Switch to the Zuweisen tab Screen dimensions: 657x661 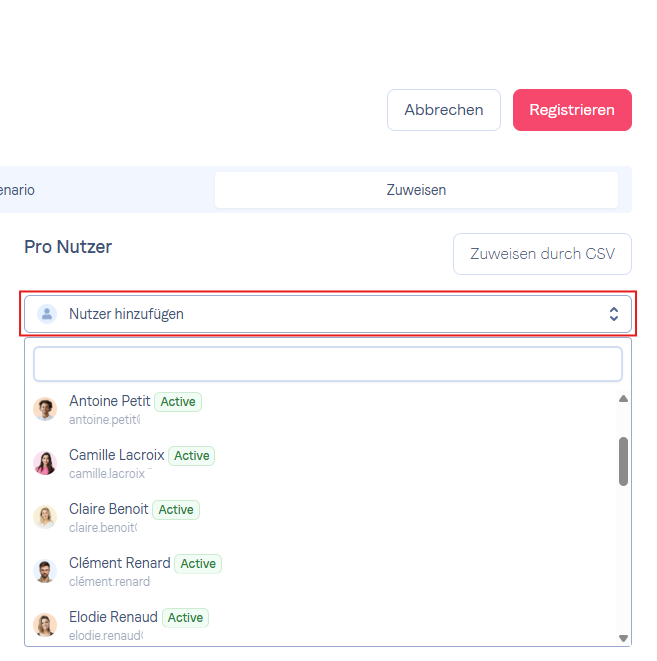click(x=416, y=190)
